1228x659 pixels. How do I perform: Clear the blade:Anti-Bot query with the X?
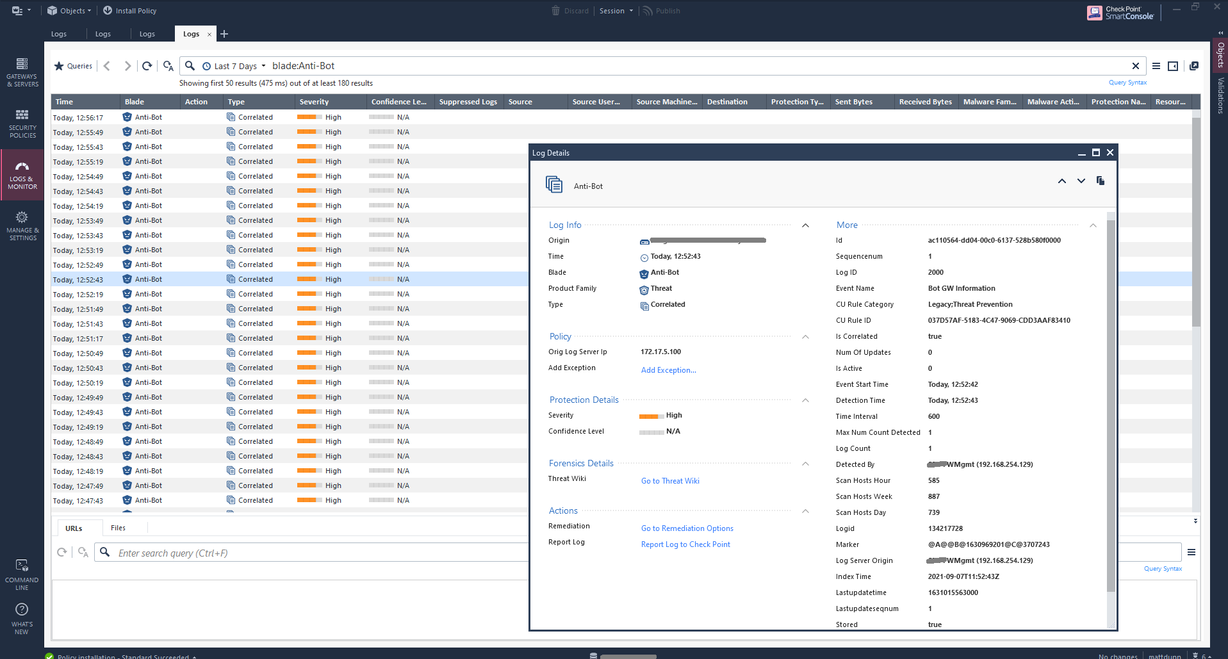[1135, 66]
